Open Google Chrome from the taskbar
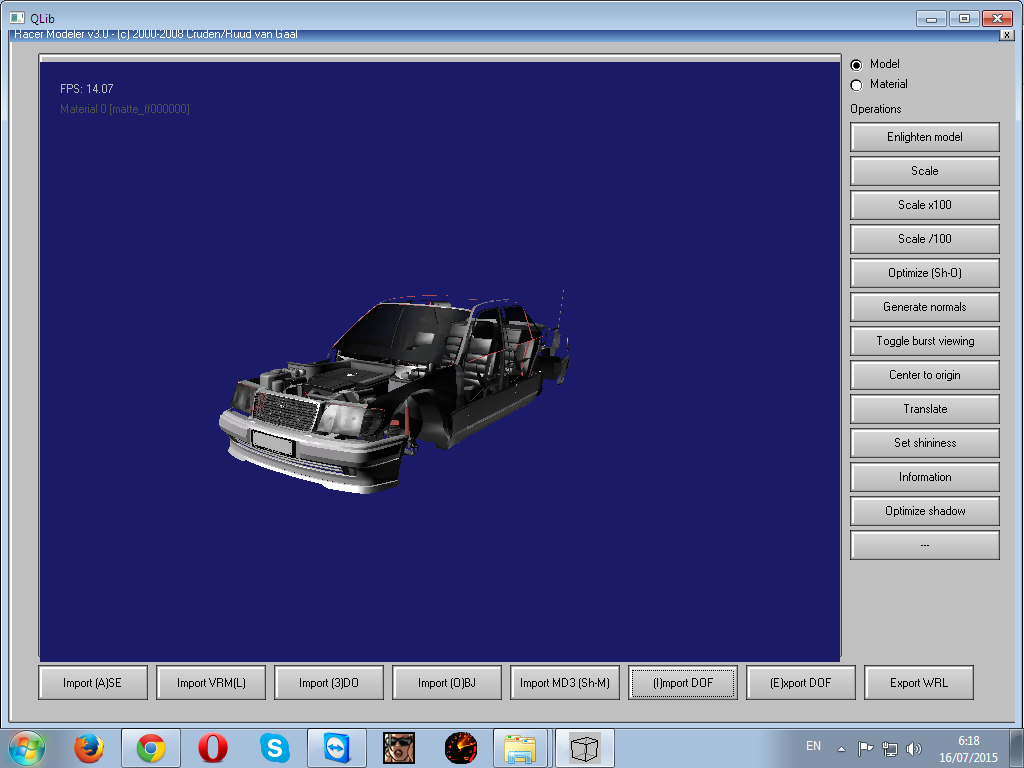The image size is (1024, 768). (x=151, y=748)
